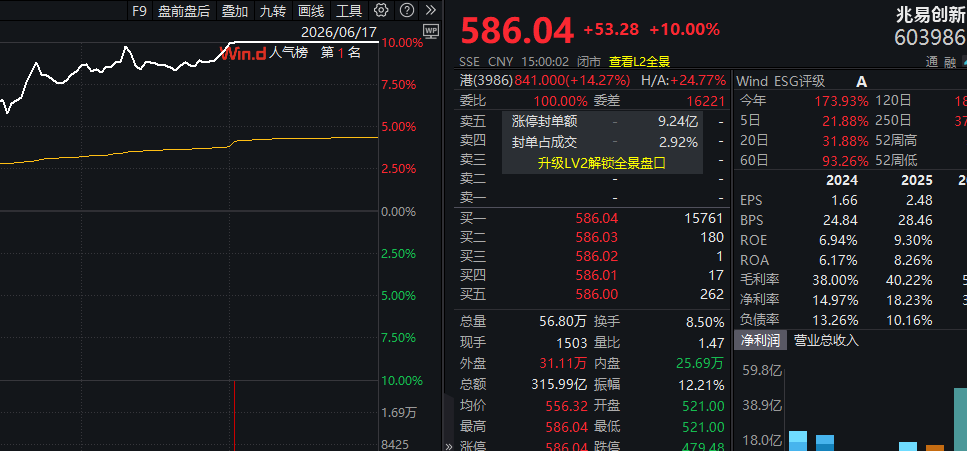Viewport: 967px width, 451px height.
Task: Click the 5日 return 21.88%
Action: tap(846, 121)
